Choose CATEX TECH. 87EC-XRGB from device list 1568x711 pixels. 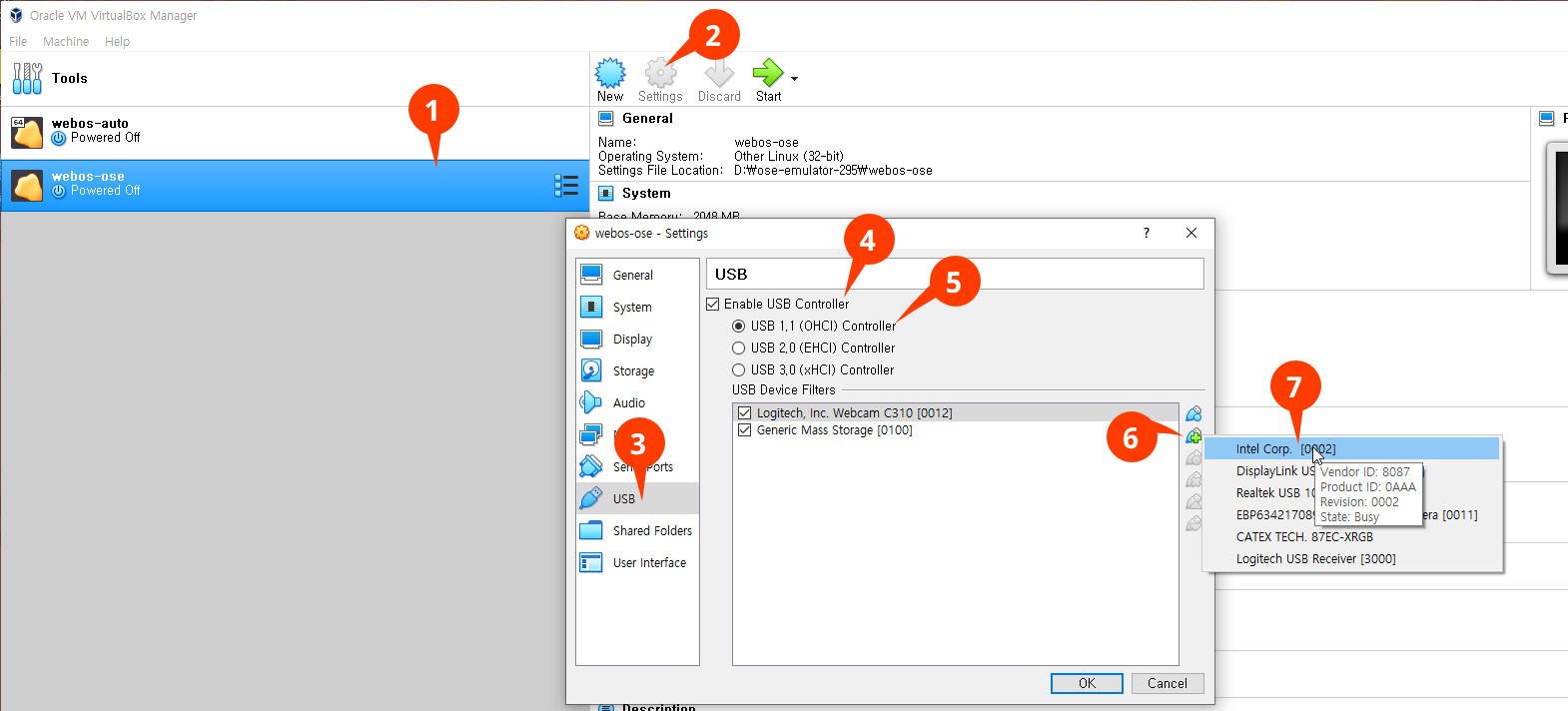coord(1352,537)
